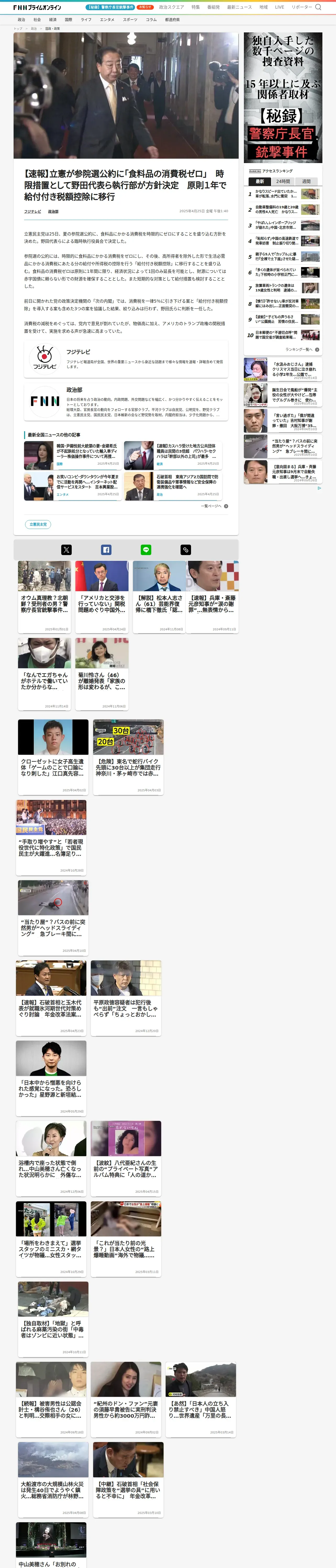The height and width of the screenshot is (1568, 336).
Task: Open card オウム真理教？北朝鮮？
Action: [x=44, y=597]
